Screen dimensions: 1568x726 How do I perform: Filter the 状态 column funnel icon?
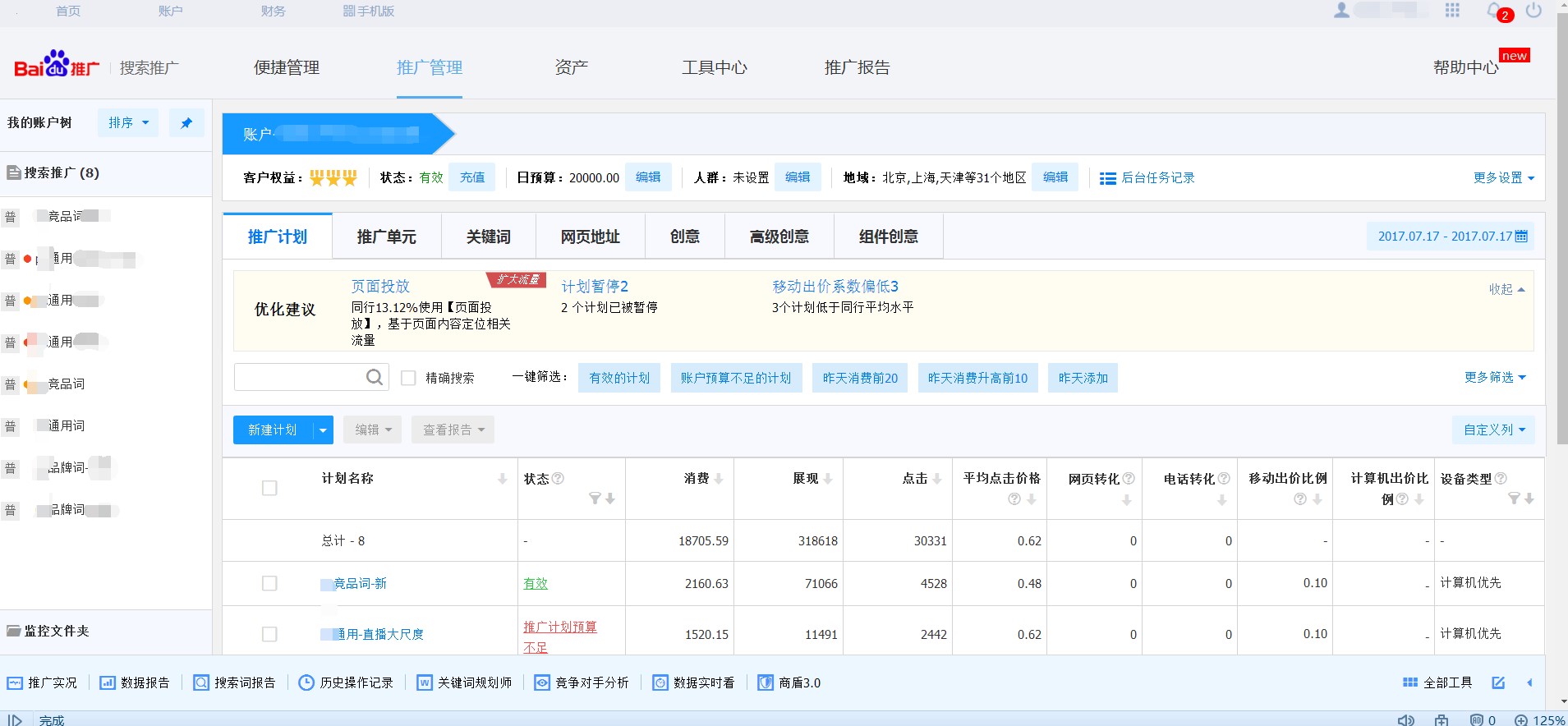tap(595, 499)
